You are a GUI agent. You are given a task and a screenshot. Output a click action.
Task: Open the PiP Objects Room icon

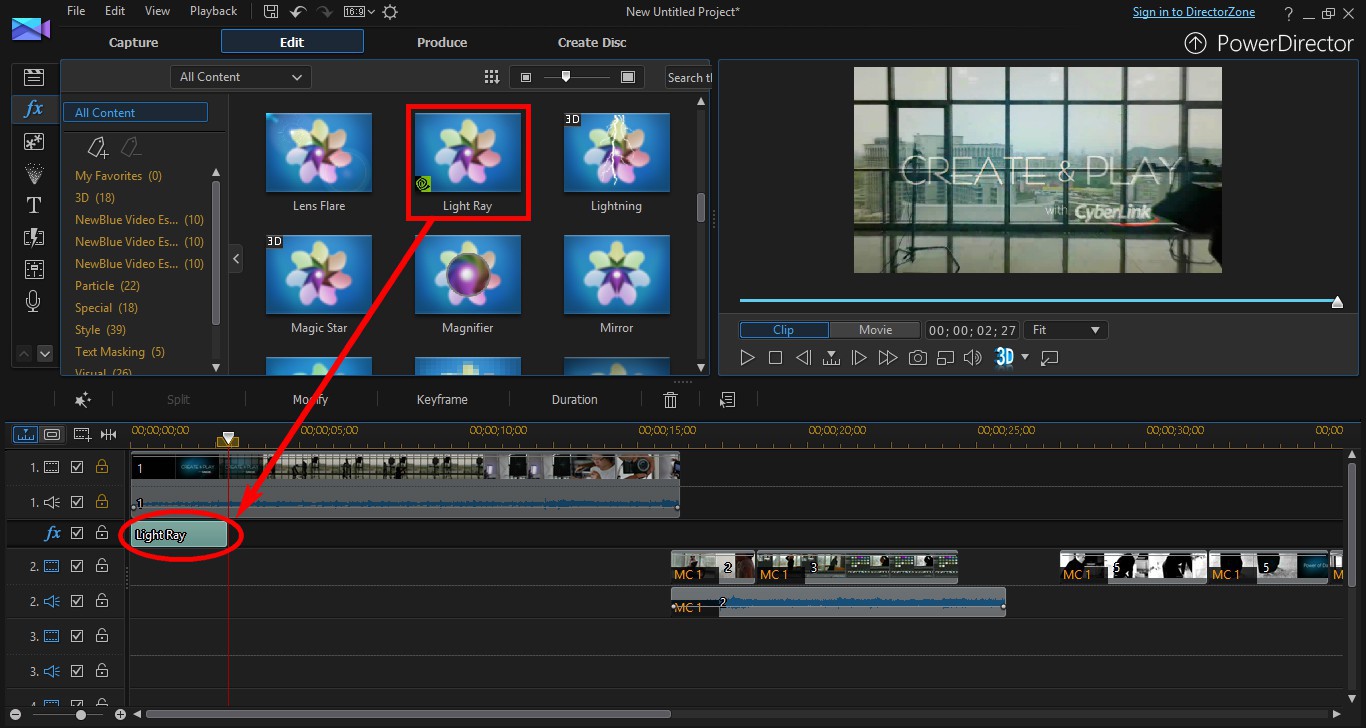[34, 141]
